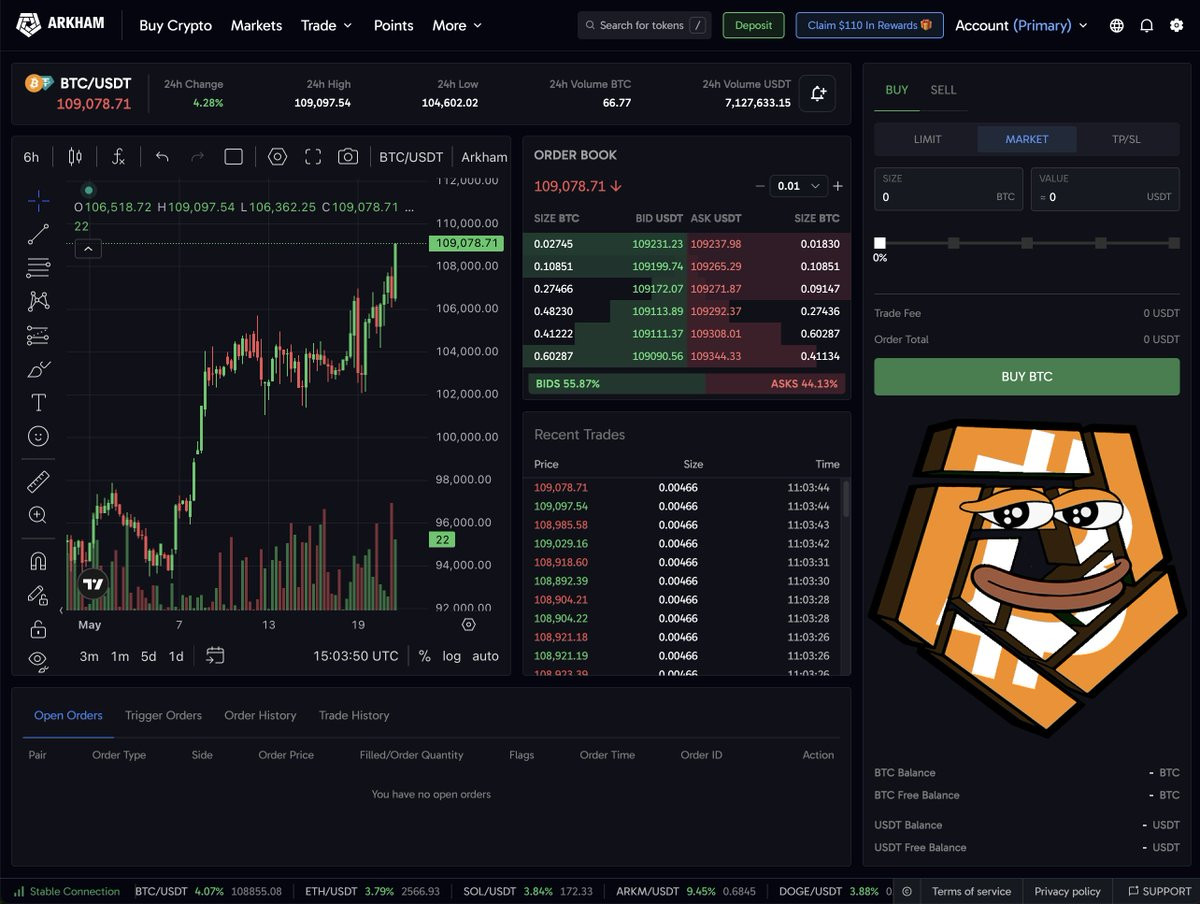Screen dimensions: 1200x904
Task: Open the emoji icons tool
Action: (38, 436)
